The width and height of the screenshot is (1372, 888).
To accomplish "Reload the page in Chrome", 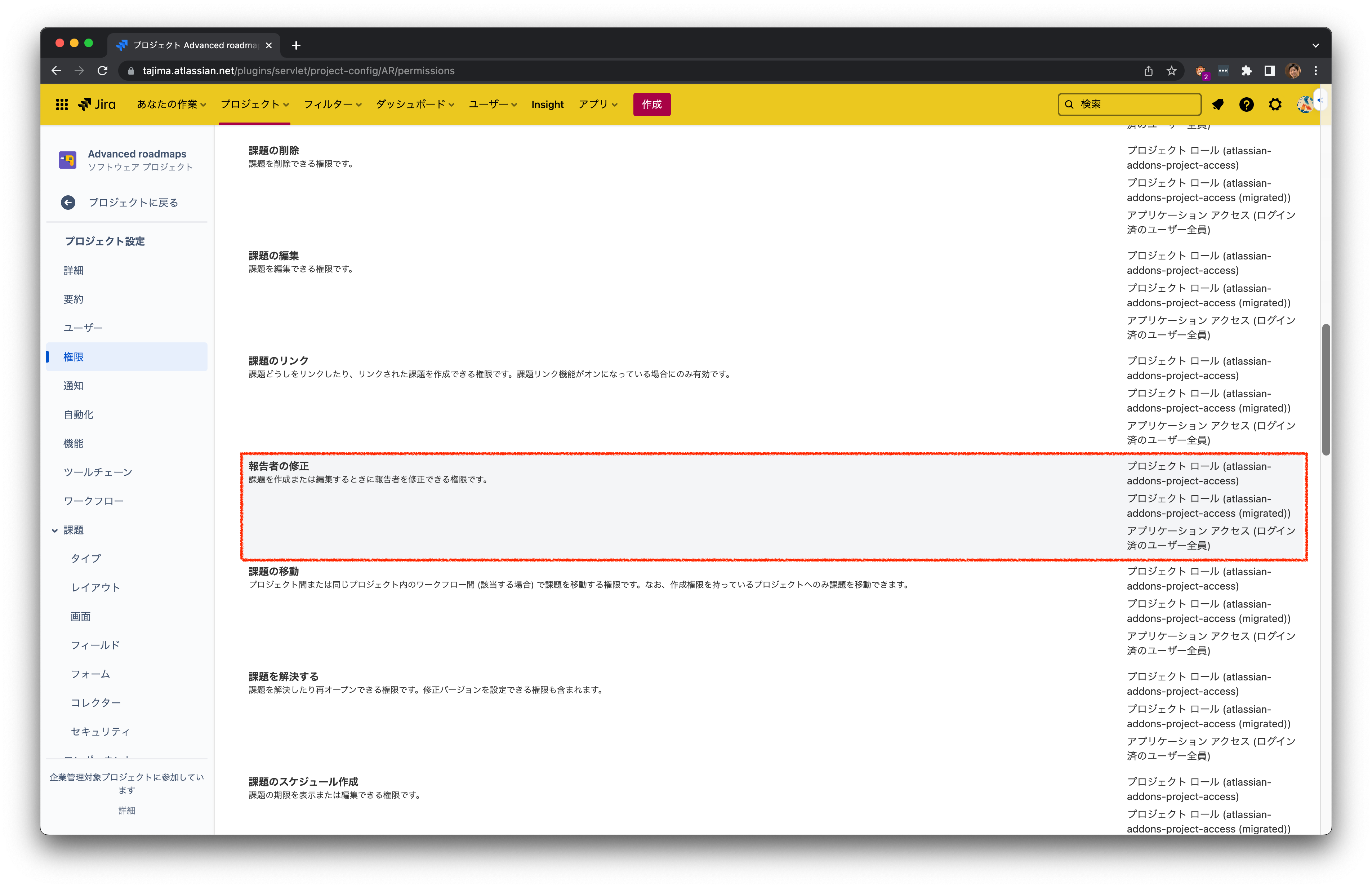I will tap(103, 70).
